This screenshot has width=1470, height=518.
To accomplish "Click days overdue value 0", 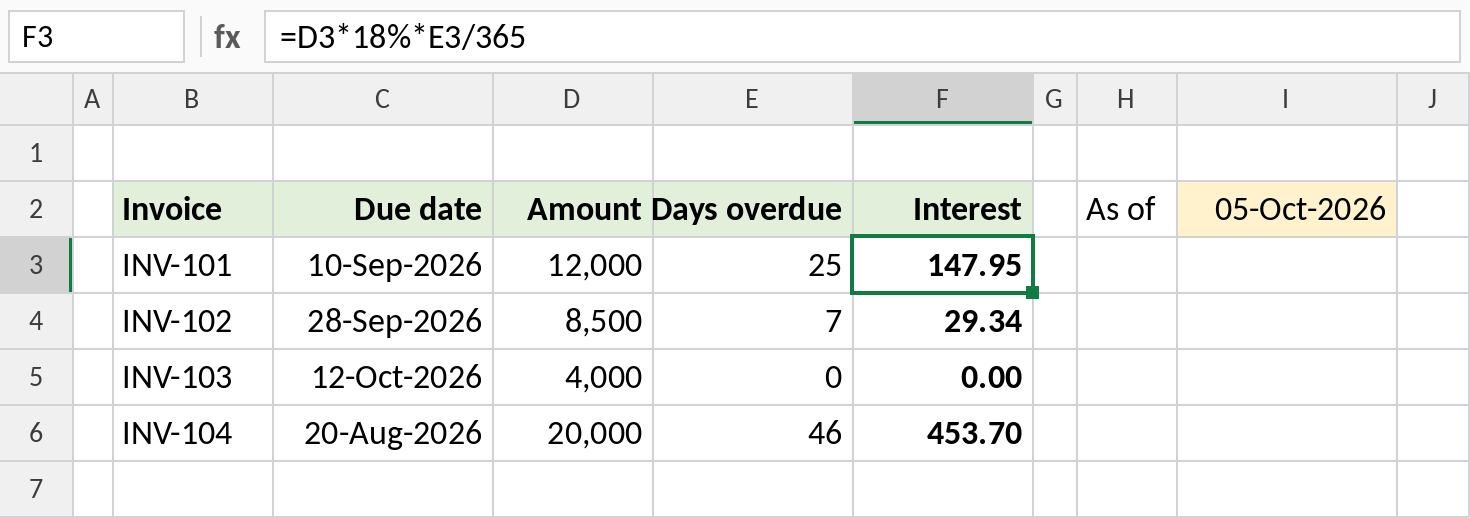I will [753, 377].
